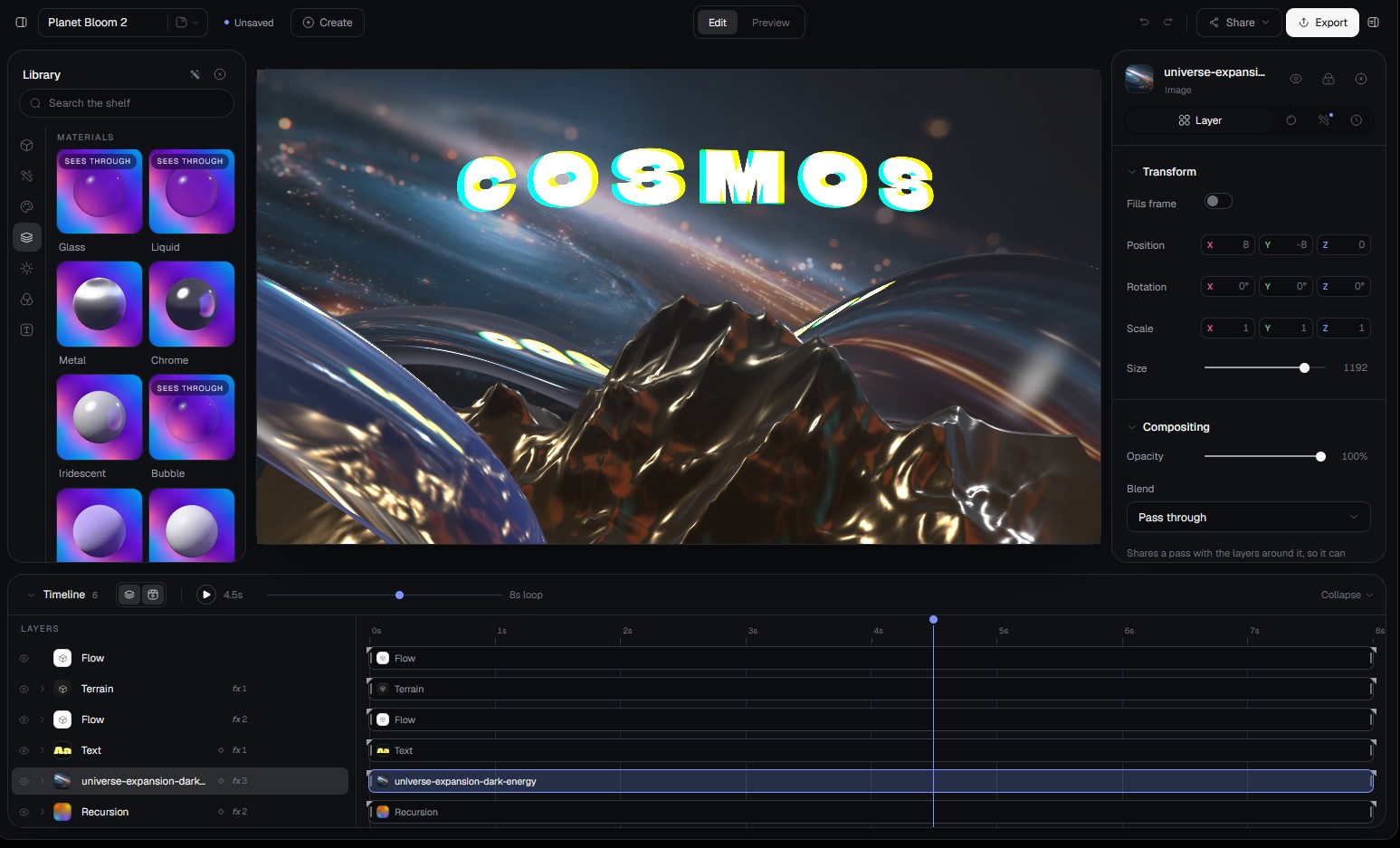Hide the Recursion layer visibility eye
The image size is (1400, 848).
pos(24,812)
